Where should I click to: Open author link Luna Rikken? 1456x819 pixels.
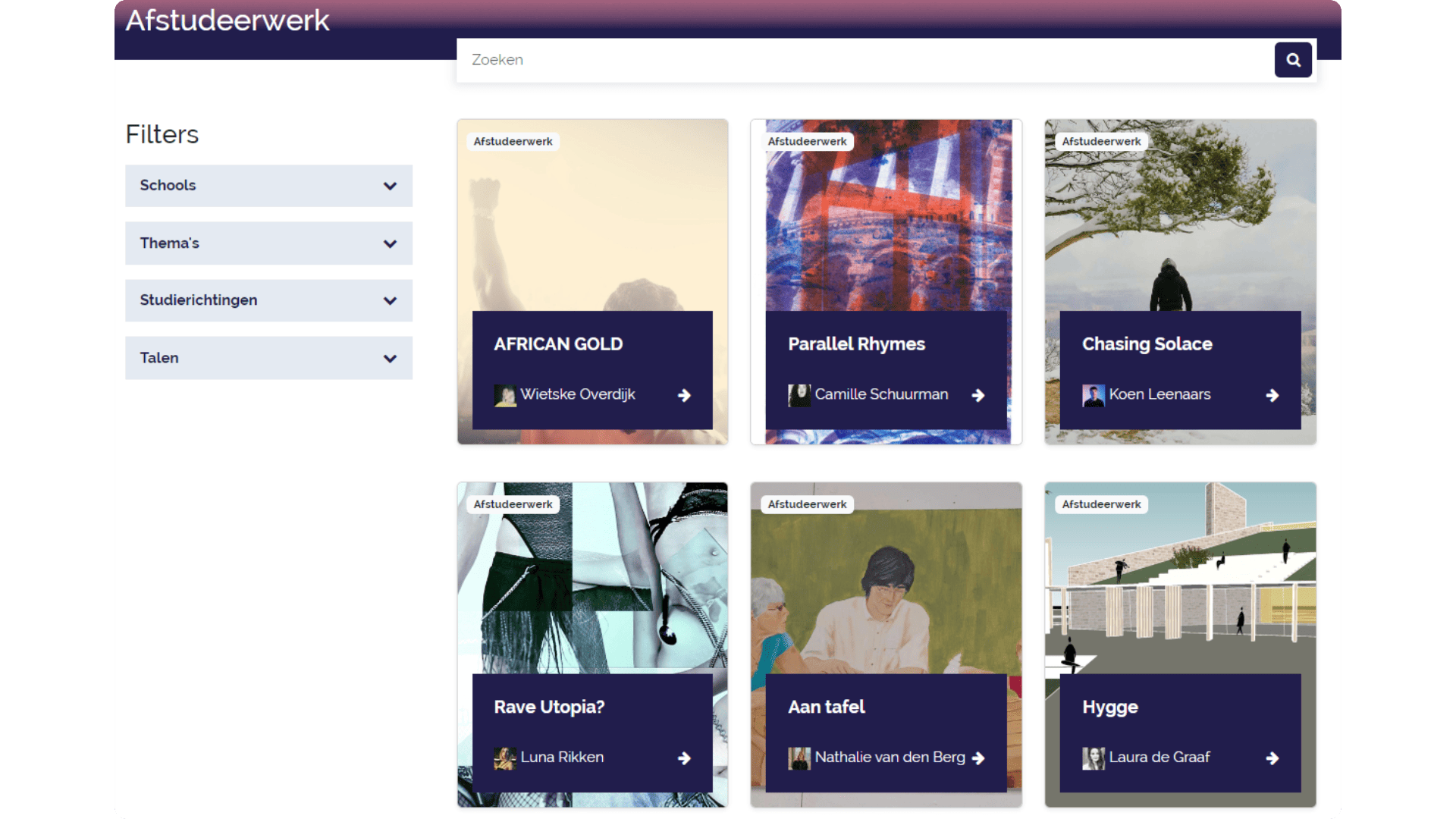click(x=562, y=758)
